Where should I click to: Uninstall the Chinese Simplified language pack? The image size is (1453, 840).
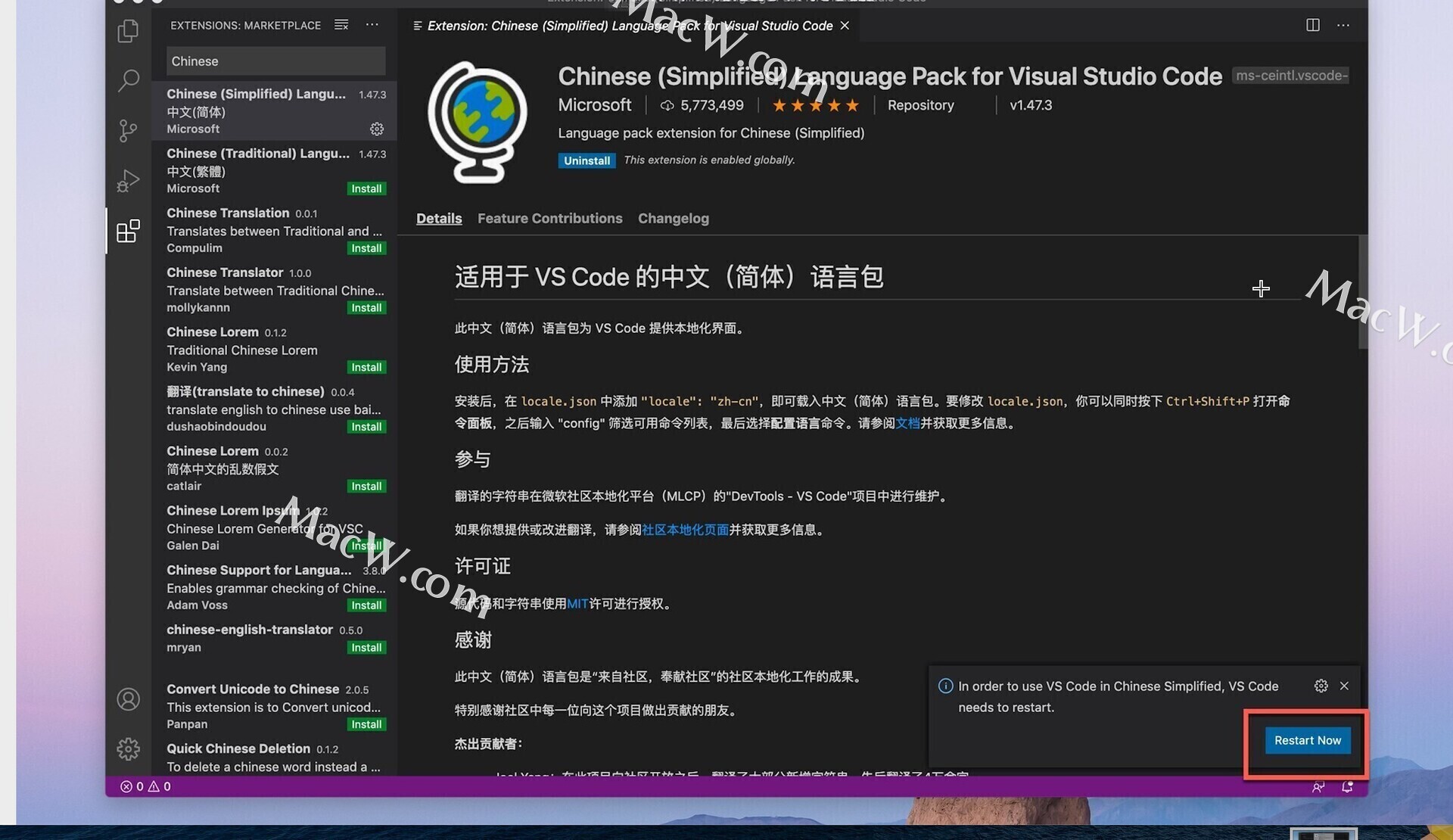(x=586, y=160)
